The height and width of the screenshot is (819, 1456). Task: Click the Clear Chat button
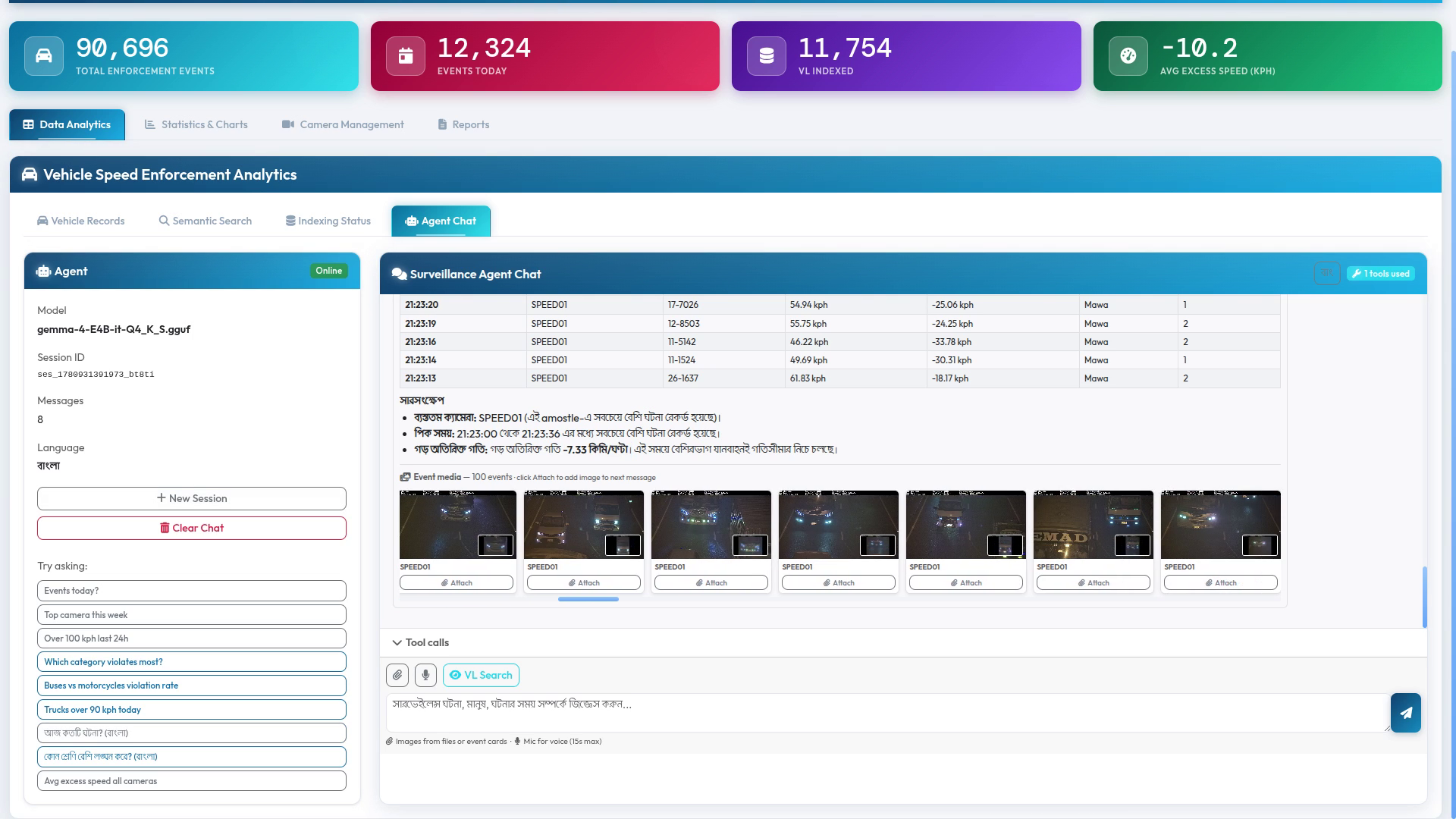pyautogui.click(x=192, y=528)
